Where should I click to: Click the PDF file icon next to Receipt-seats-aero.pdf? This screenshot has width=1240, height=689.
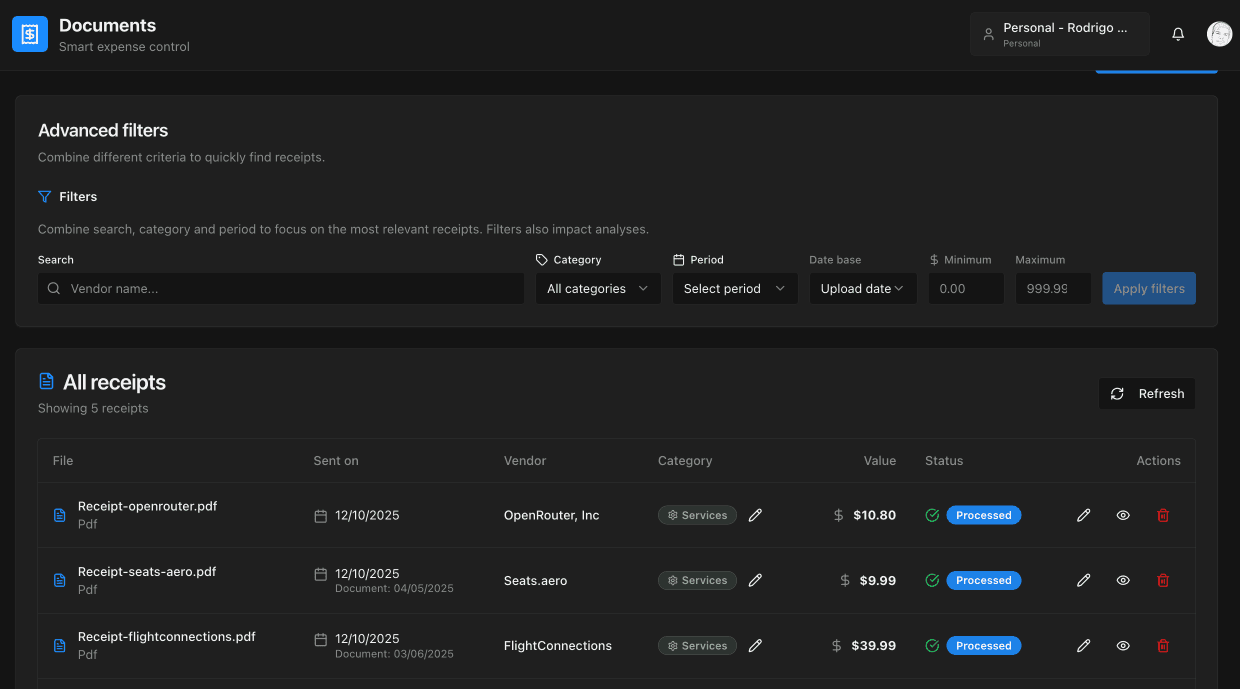59,579
